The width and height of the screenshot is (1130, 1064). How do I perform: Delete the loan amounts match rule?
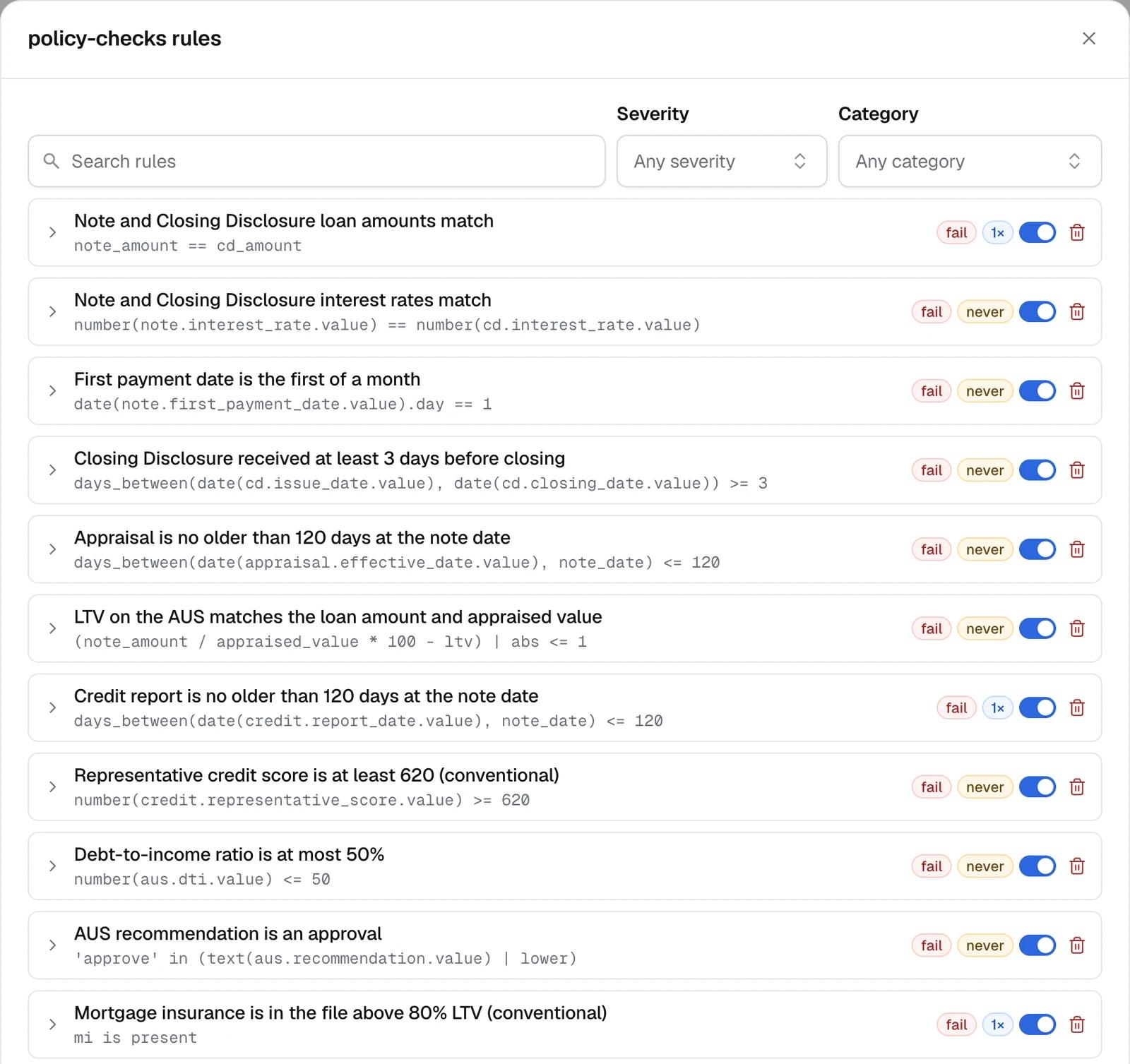point(1077,232)
